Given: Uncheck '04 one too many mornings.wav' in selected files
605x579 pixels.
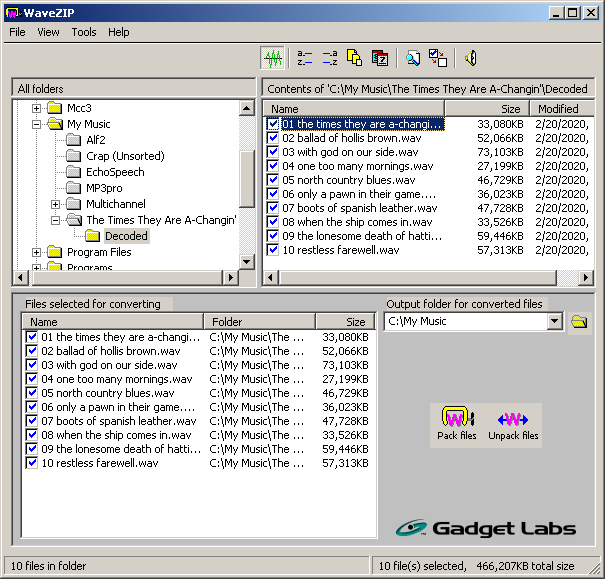Looking at the screenshot, I should pyautogui.click(x=32, y=379).
